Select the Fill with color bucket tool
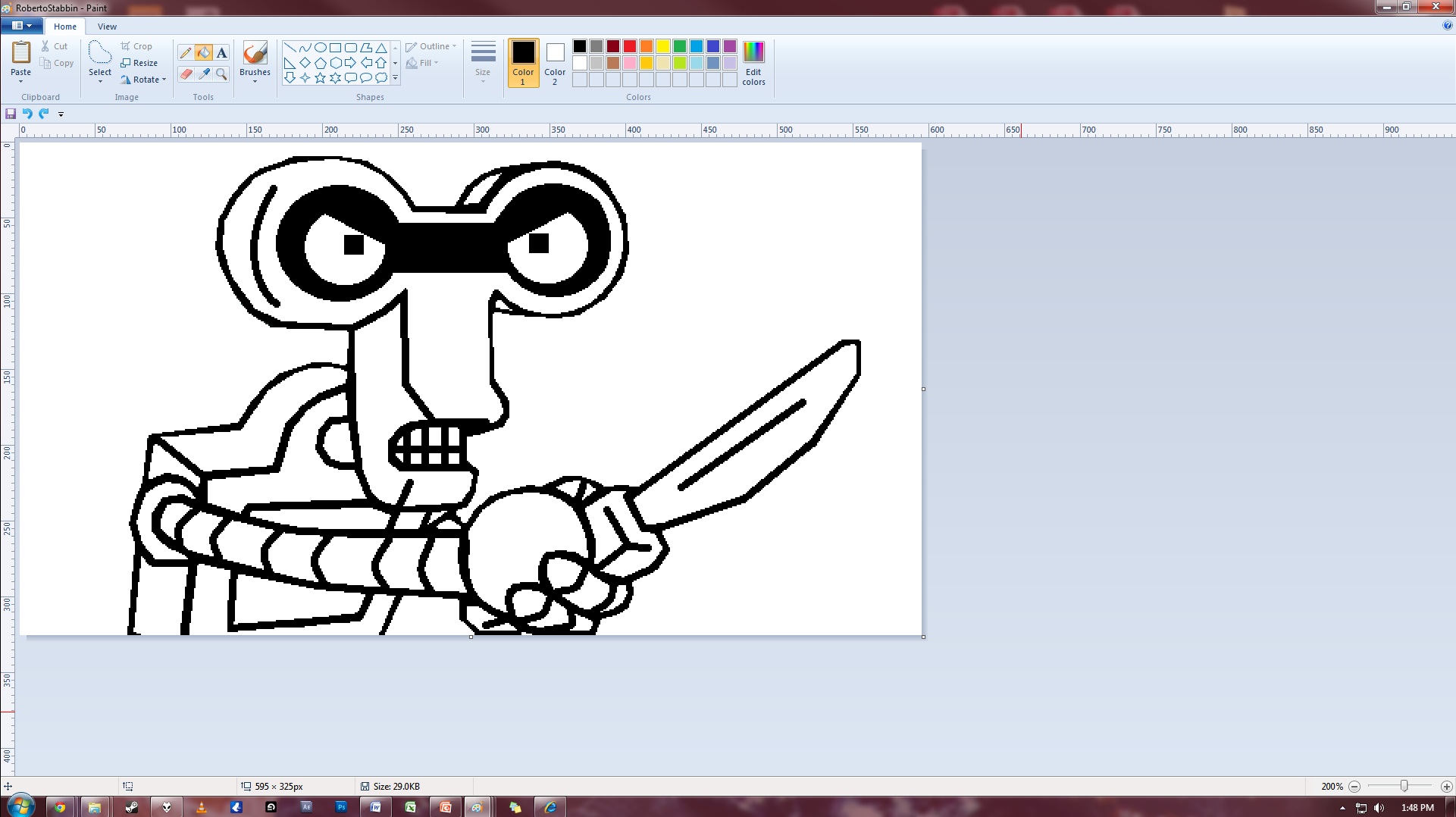Viewport: 1456px width, 817px height. pos(203,52)
